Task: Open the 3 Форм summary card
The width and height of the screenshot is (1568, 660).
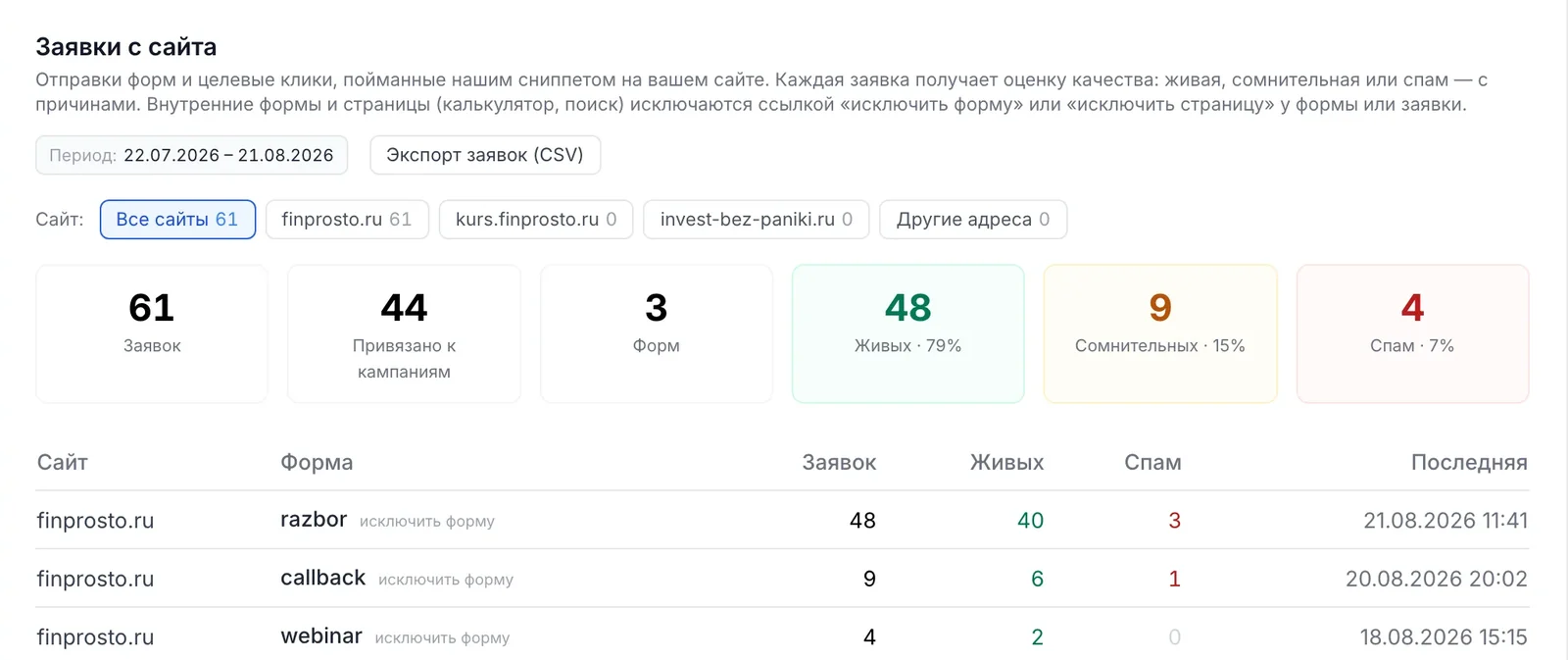Action: (657, 333)
